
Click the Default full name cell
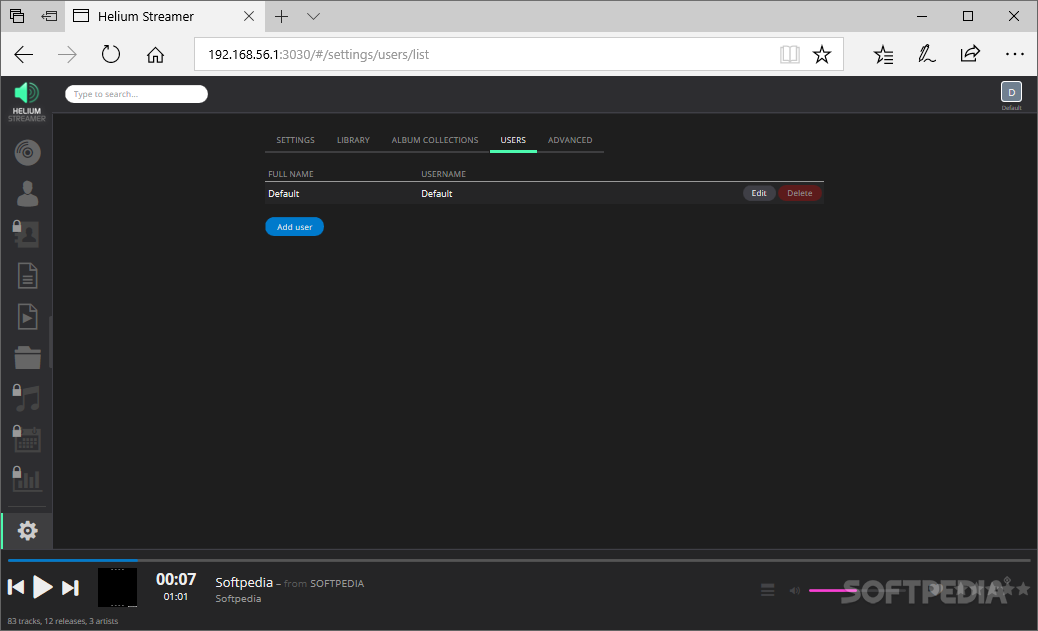click(283, 193)
